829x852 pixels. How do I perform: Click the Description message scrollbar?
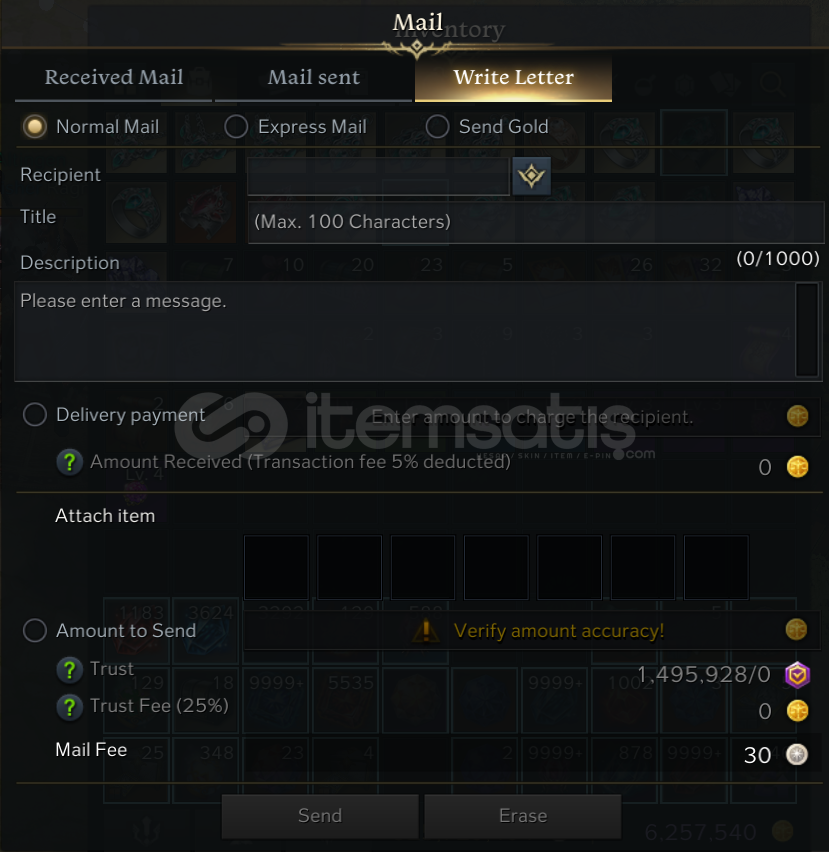[807, 329]
